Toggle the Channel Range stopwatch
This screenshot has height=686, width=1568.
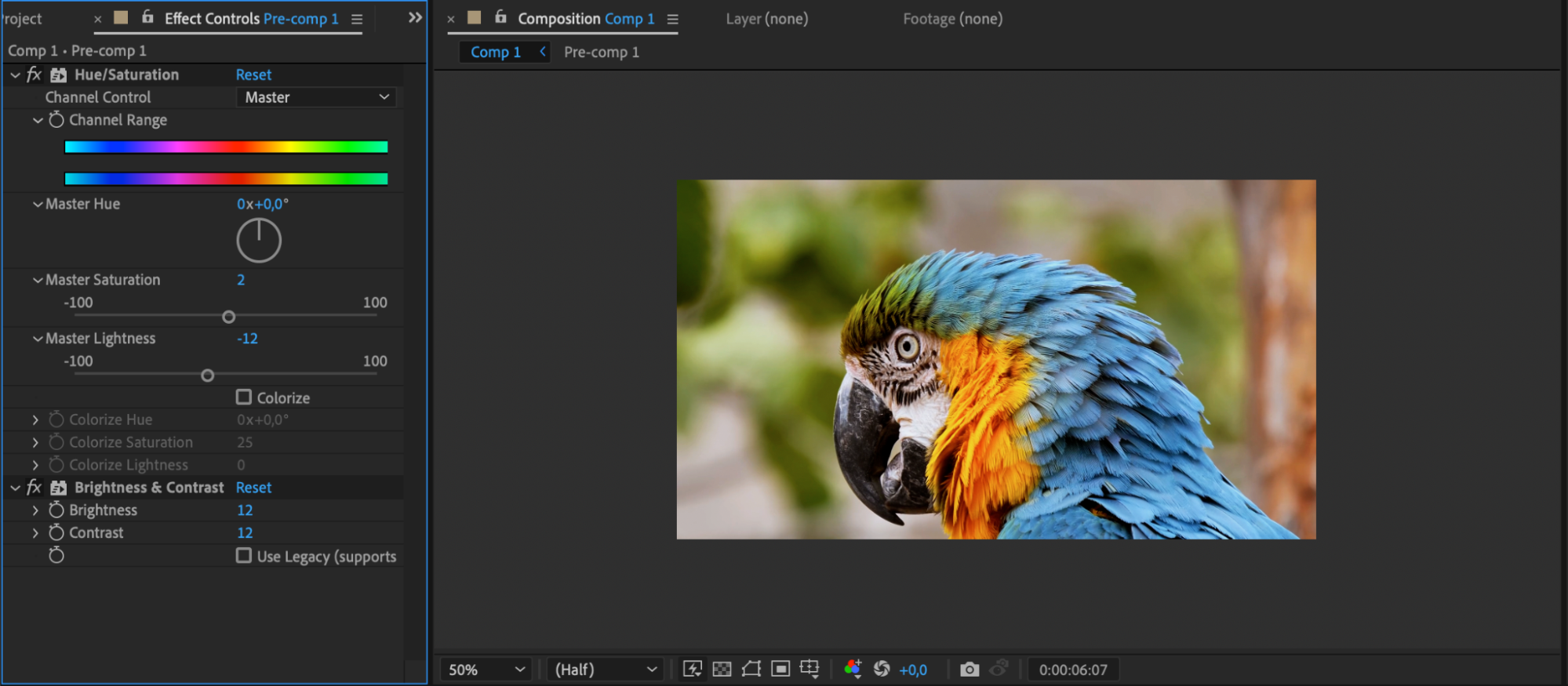click(56, 120)
